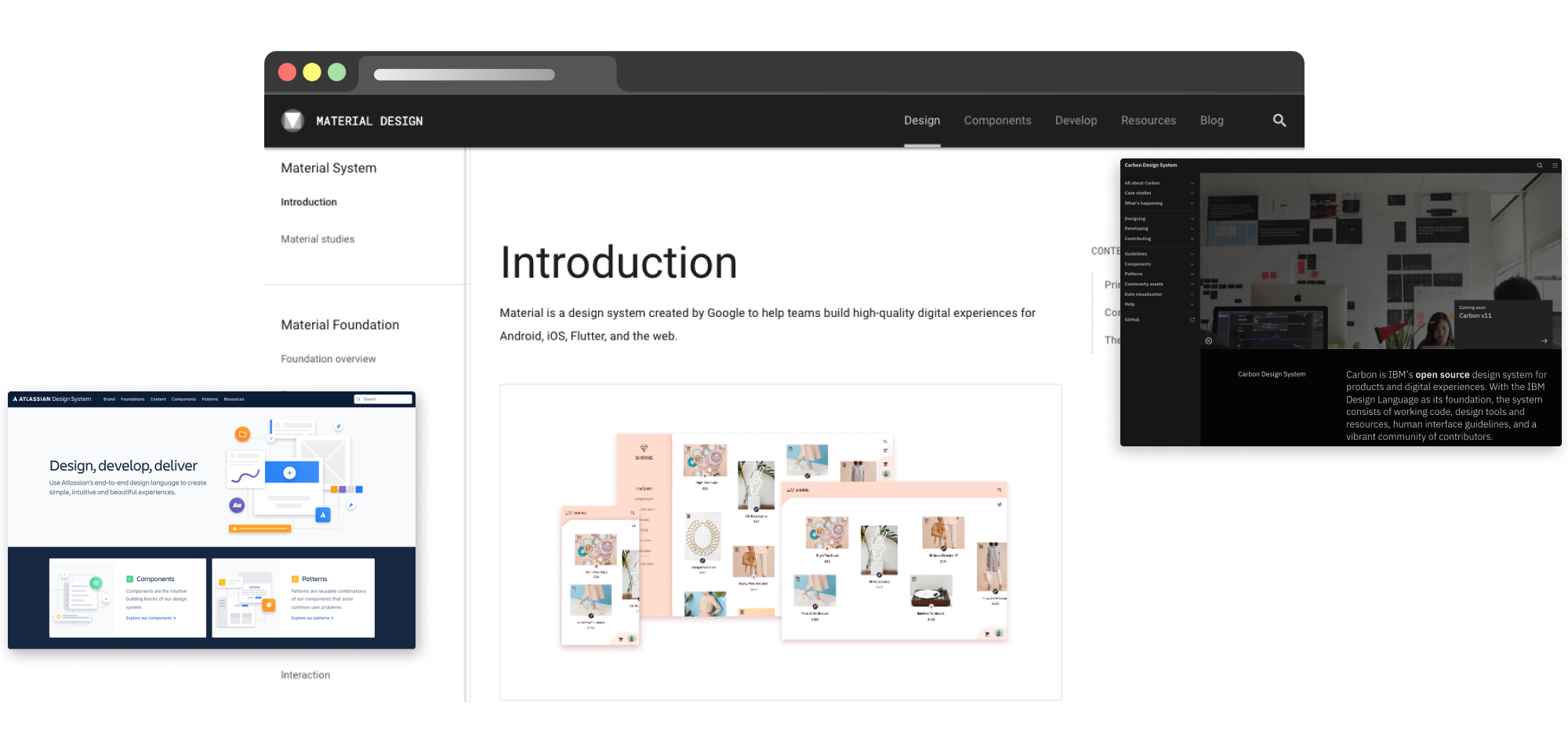Expand All about Carbon section
This screenshot has height=753, width=1568.
coord(1160,183)
